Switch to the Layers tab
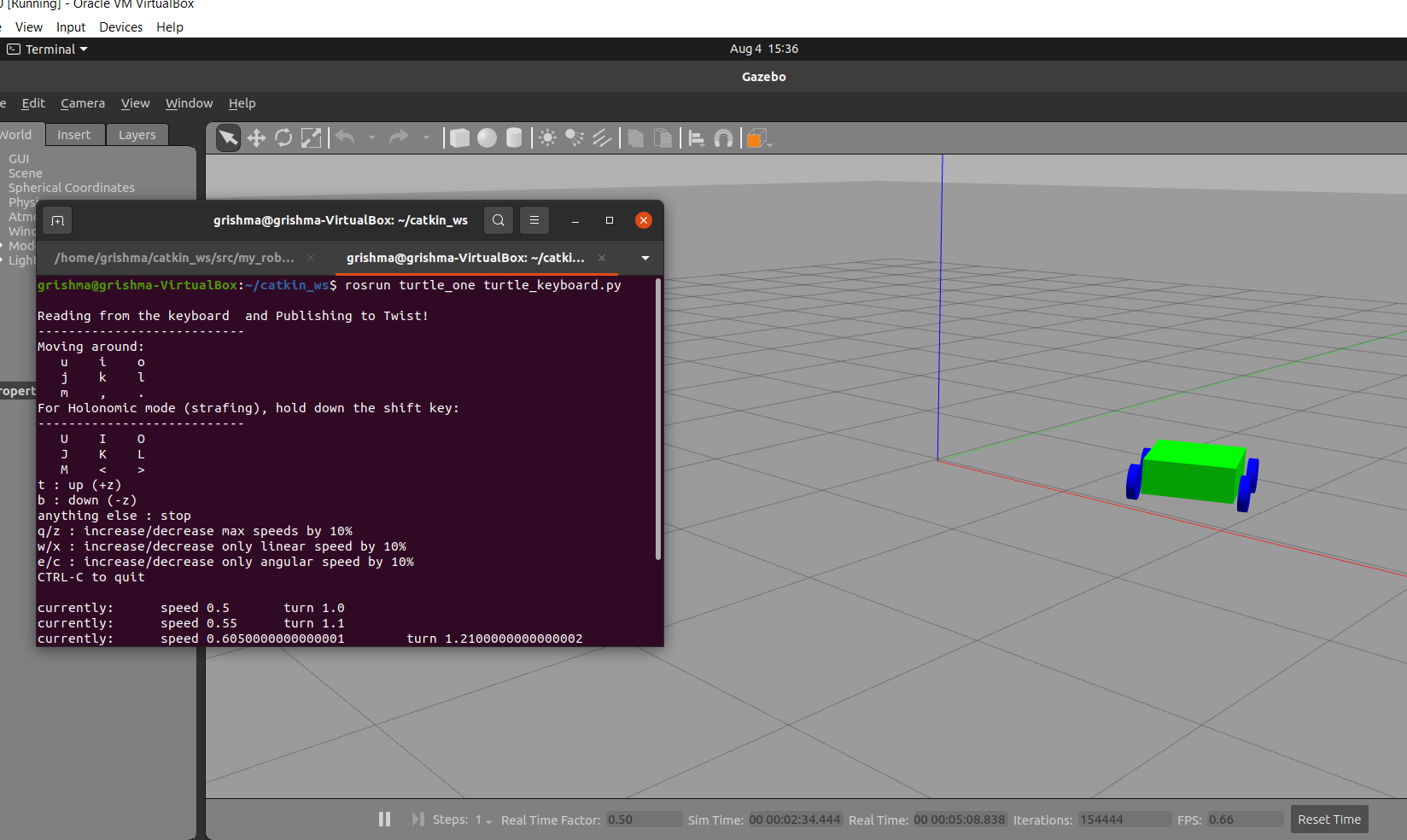Image resolution: width=1407 pixels, height=840 pixels. coord(137,135)
